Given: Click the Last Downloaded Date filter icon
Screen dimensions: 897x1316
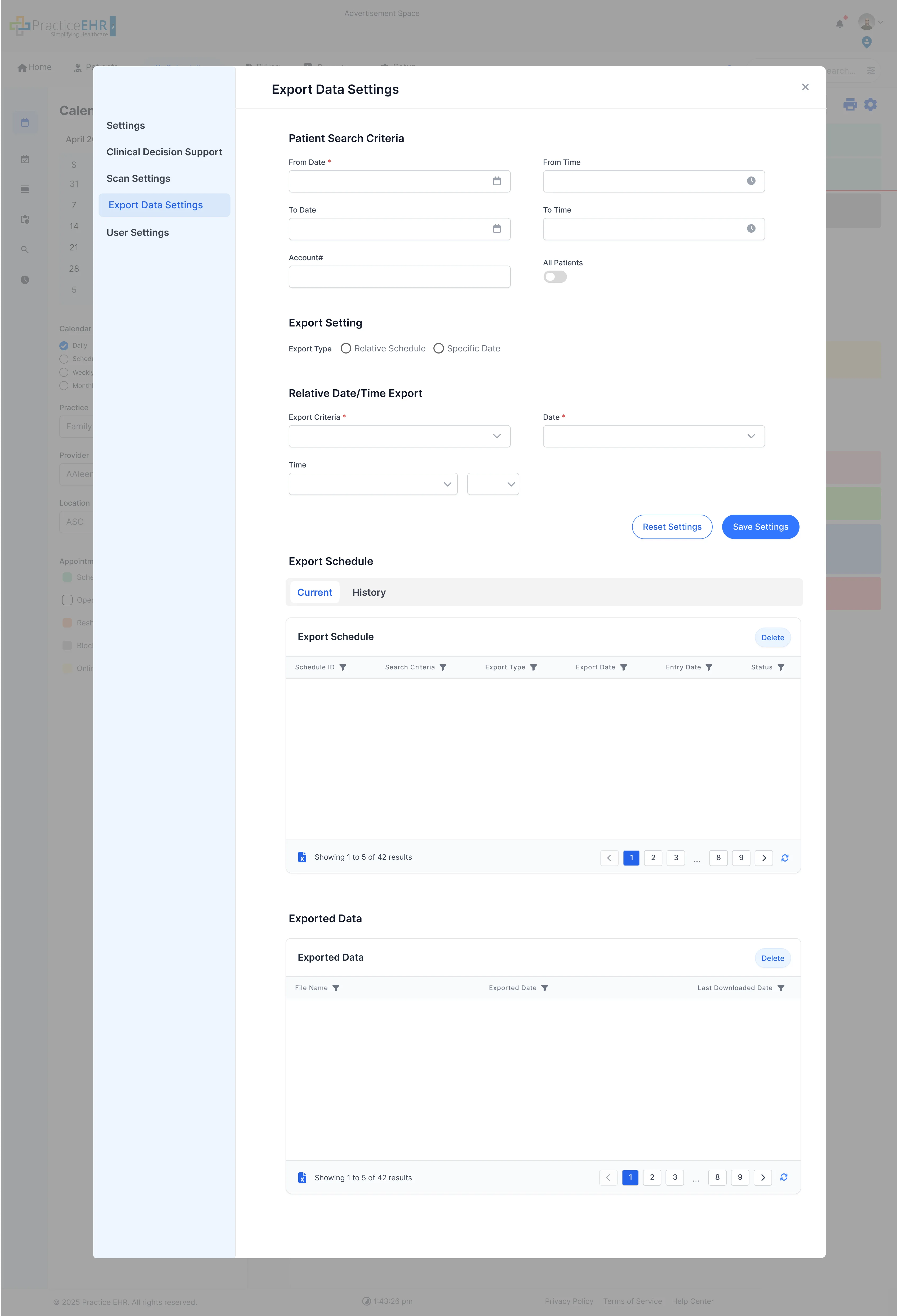Looking at the screenshot, I should (x=780, y=988).
